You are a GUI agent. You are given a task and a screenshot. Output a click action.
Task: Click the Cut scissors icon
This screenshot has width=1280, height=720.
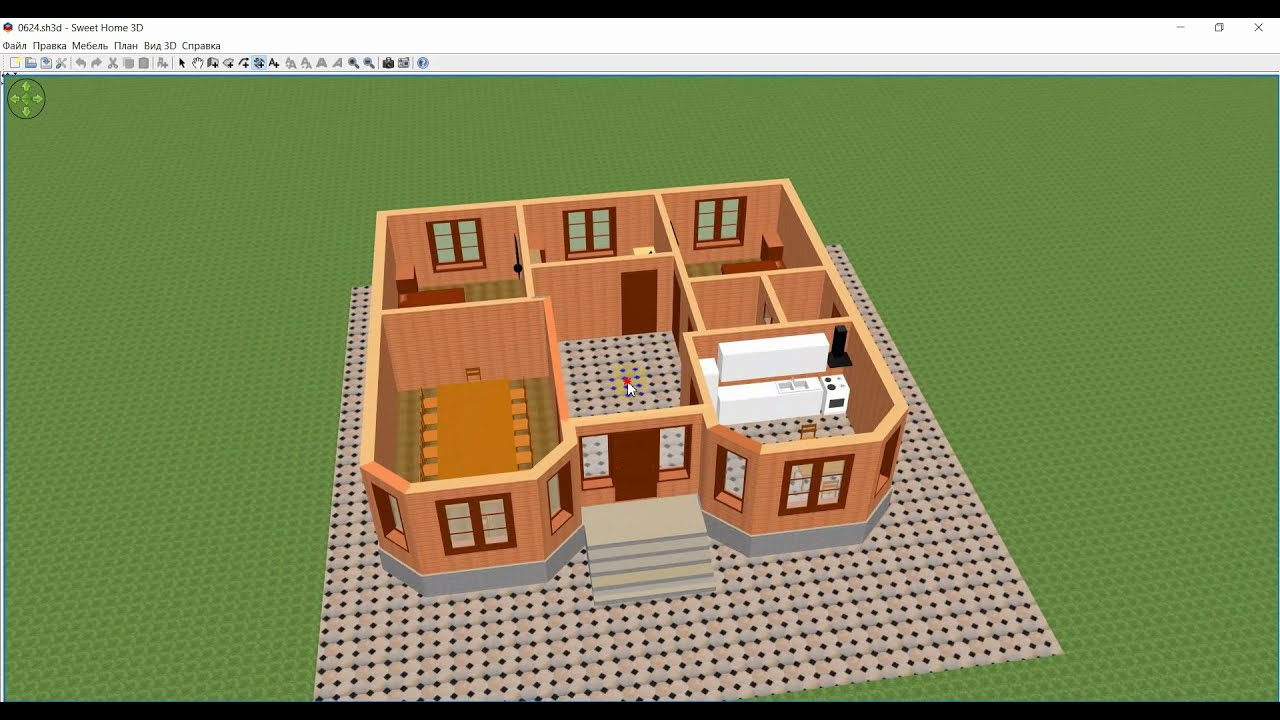point(112,63)
